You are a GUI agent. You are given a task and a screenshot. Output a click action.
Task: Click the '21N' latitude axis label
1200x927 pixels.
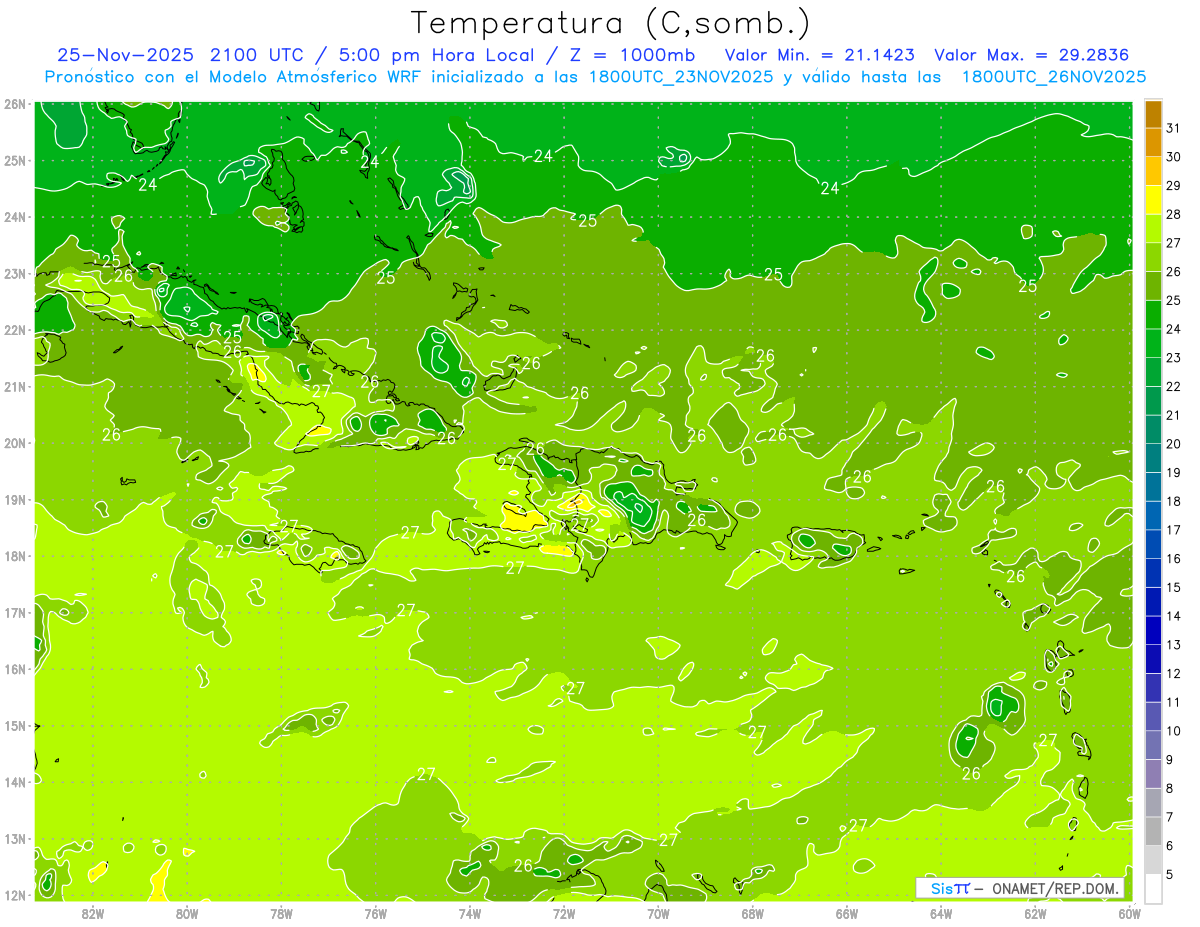click(14, 387)
